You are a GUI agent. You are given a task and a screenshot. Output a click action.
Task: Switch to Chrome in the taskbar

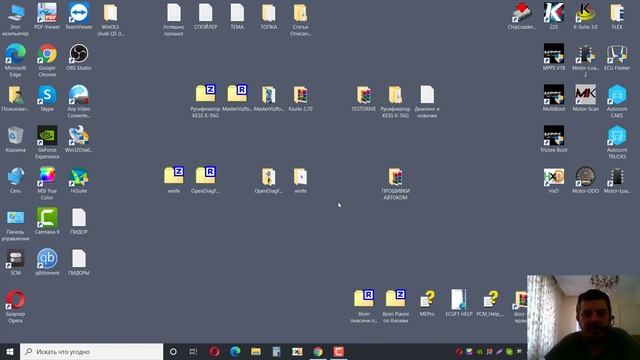coord(318,351)
